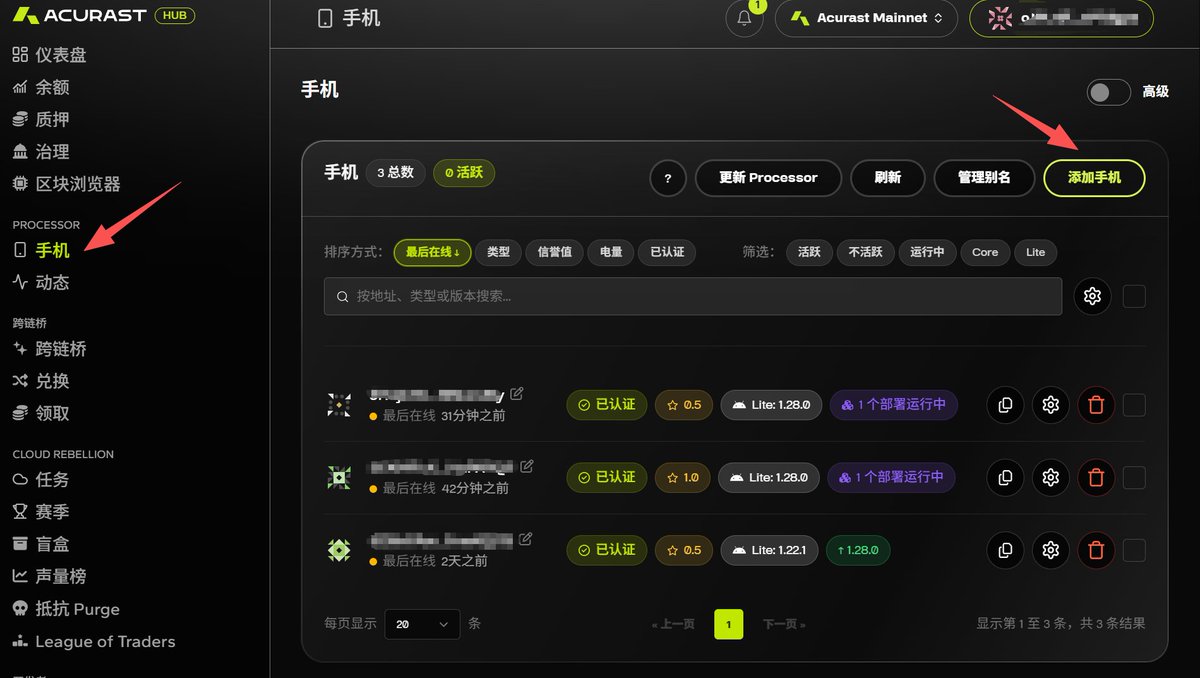Click the 管理别名 button
Image resolution: width=1200 pixels, height=678 pixels.
click(x=984, y=178)
